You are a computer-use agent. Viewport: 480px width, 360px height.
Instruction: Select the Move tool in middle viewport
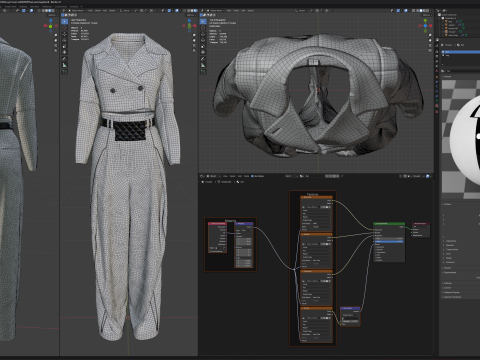click(x=64, y=34)
